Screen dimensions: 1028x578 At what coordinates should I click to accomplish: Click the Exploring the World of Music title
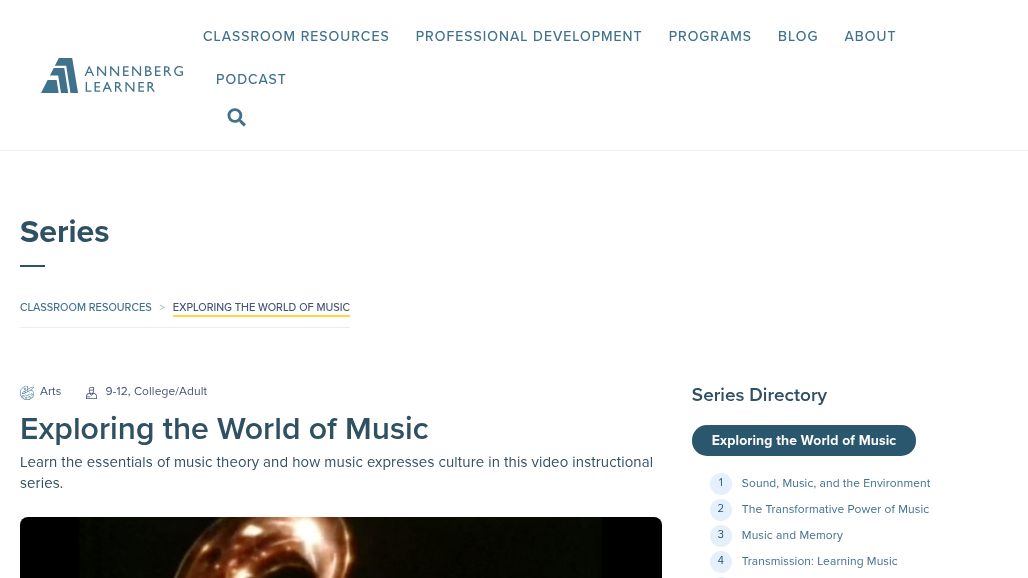click(224, 429)
